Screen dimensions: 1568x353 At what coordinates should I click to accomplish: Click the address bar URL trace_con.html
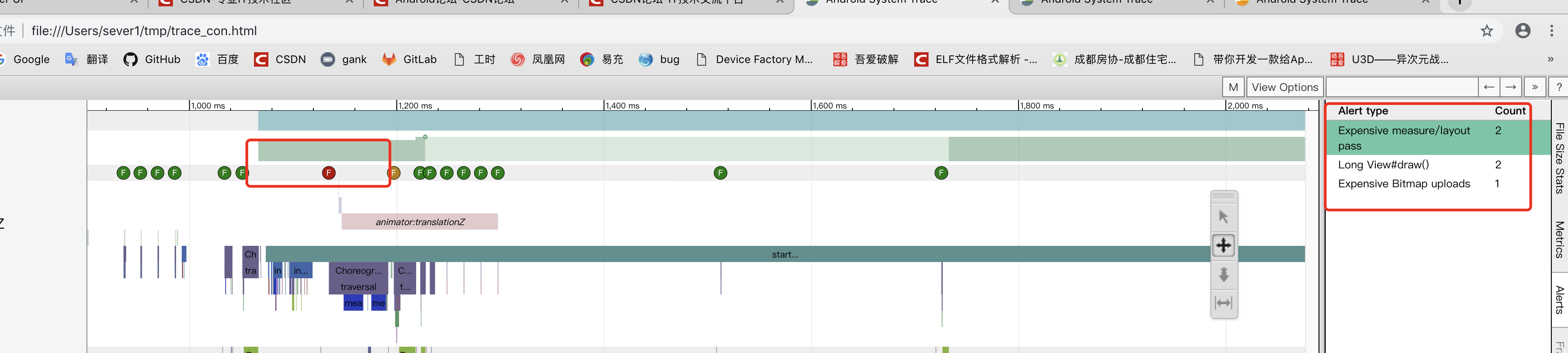coord(144,31)
